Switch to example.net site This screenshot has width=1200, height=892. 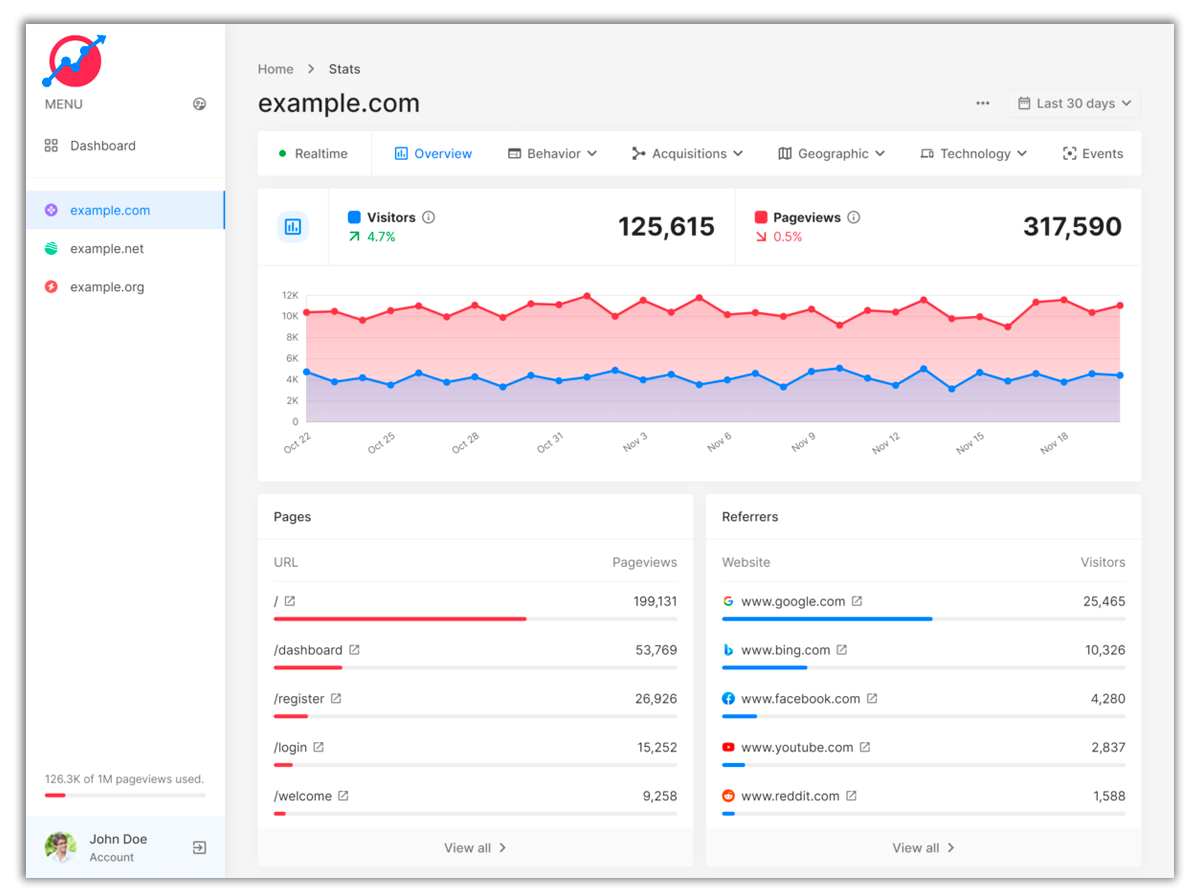[125, 249]
